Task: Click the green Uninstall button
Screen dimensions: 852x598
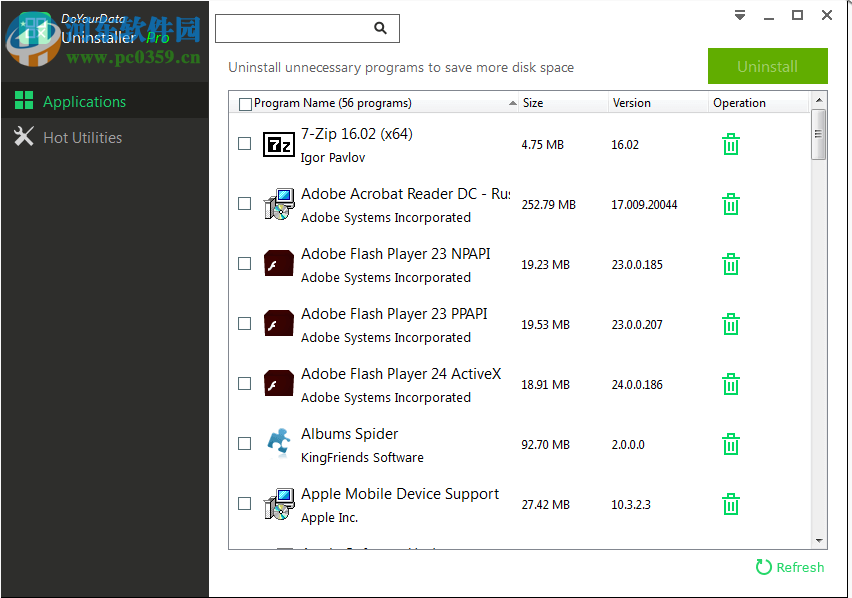Action: (x=767, y=66)
